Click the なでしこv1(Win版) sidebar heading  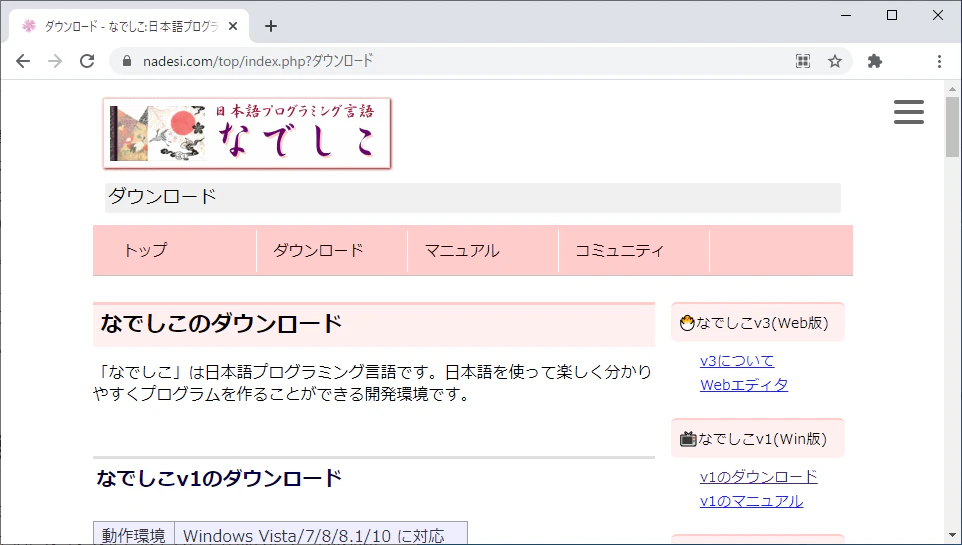[758, 439]
